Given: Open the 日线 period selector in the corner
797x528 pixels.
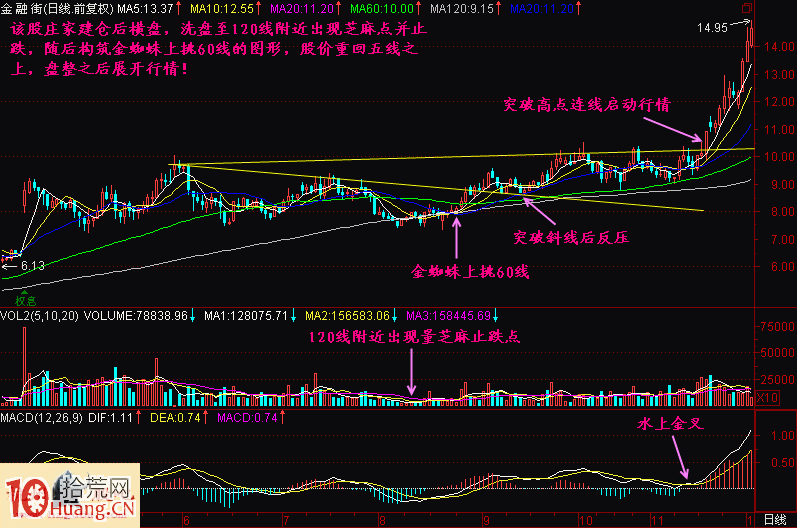Looking at the screenshot, I should [775, 520].
